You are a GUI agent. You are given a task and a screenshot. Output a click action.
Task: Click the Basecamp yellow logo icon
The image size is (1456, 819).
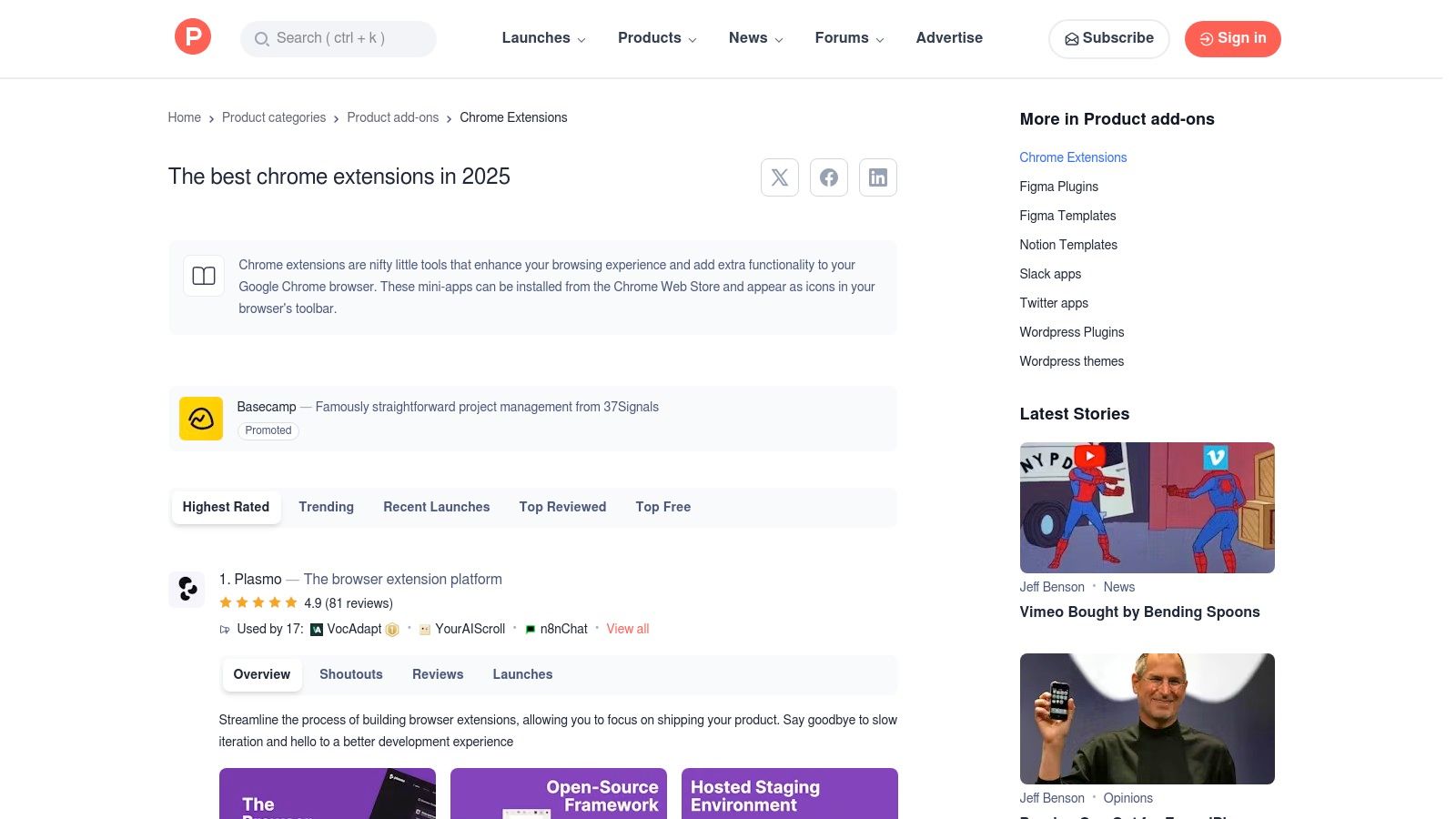[x=201, y=419]
